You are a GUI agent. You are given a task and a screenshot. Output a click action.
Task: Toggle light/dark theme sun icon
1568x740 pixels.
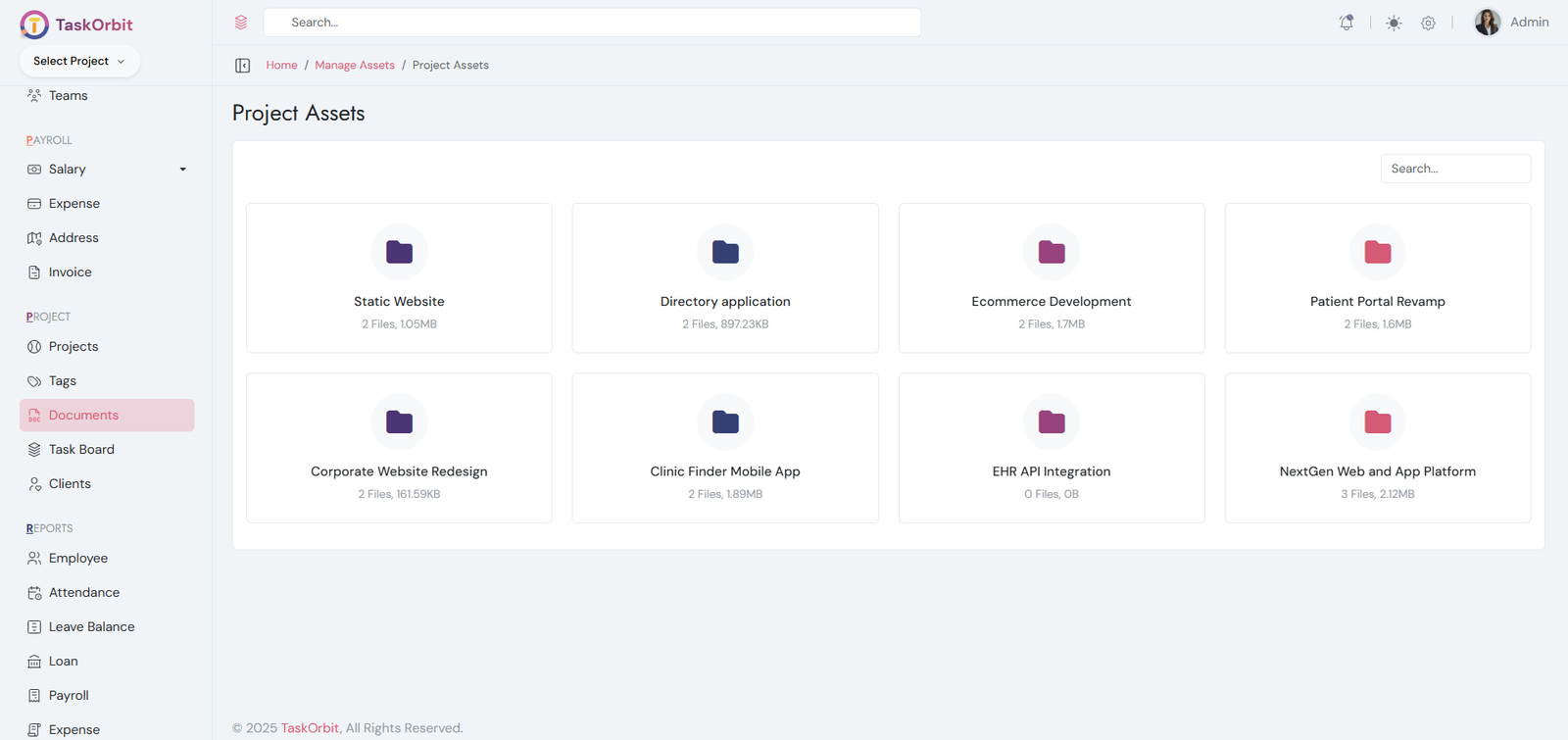pos(1394,23)
